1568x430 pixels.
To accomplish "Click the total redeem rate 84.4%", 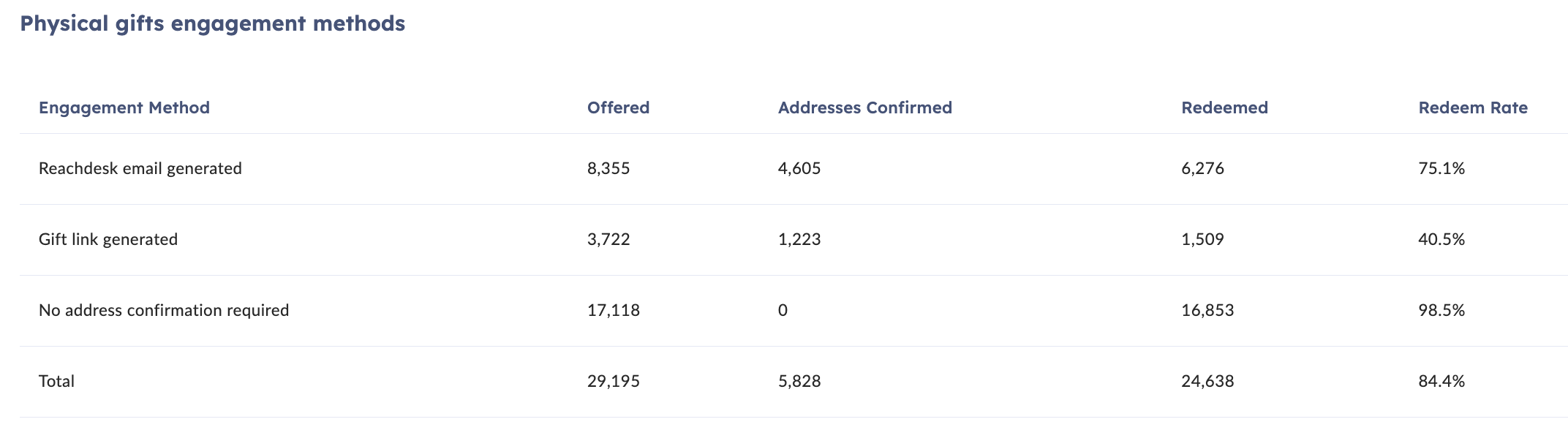I will pos(1441,381).
